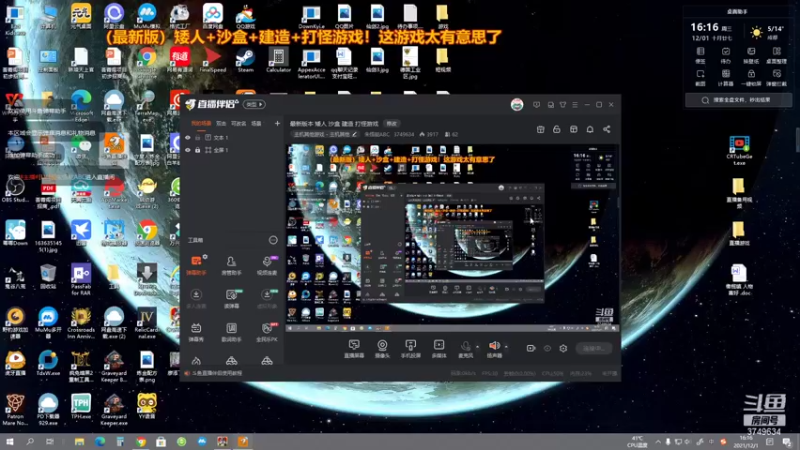The height and width of the screenshot is (450, 800).
Task: Open Steam desktop shortcut
Action: pos(245,61)
